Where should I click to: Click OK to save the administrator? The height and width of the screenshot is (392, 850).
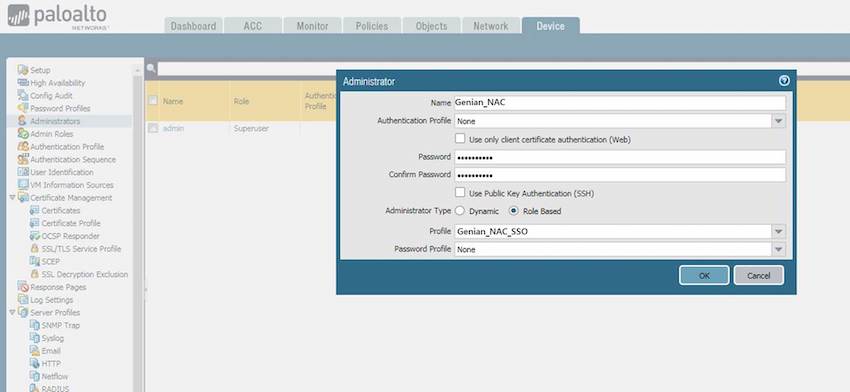[704, 275]
